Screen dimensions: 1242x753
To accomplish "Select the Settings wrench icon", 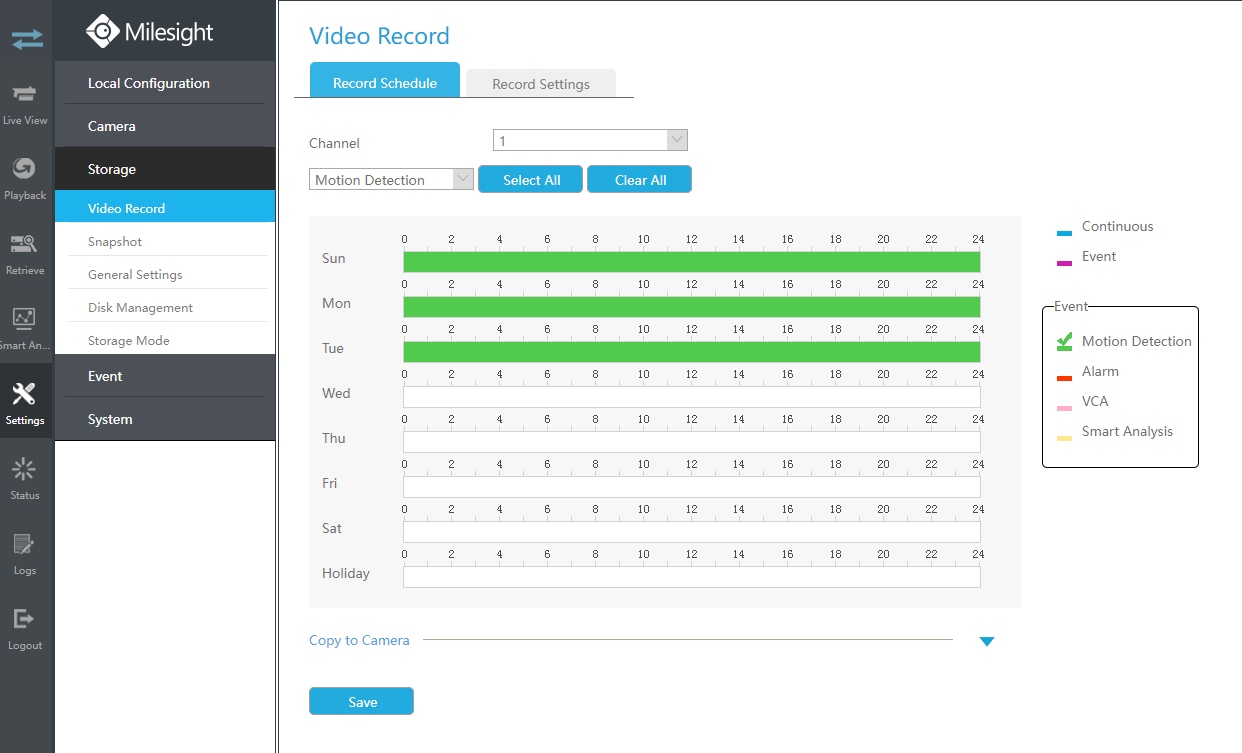I will (x=25, y=394).
